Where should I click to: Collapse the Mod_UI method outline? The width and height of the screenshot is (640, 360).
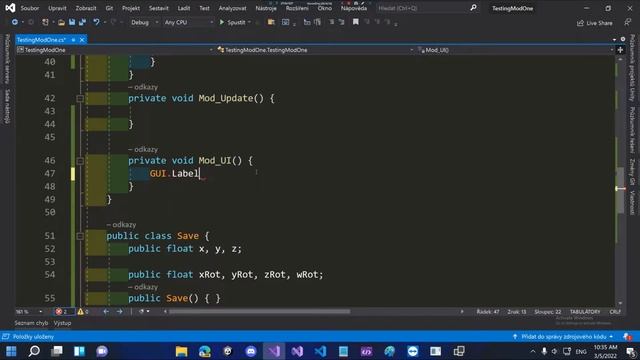pyautogui.click(x=80, y=161)
